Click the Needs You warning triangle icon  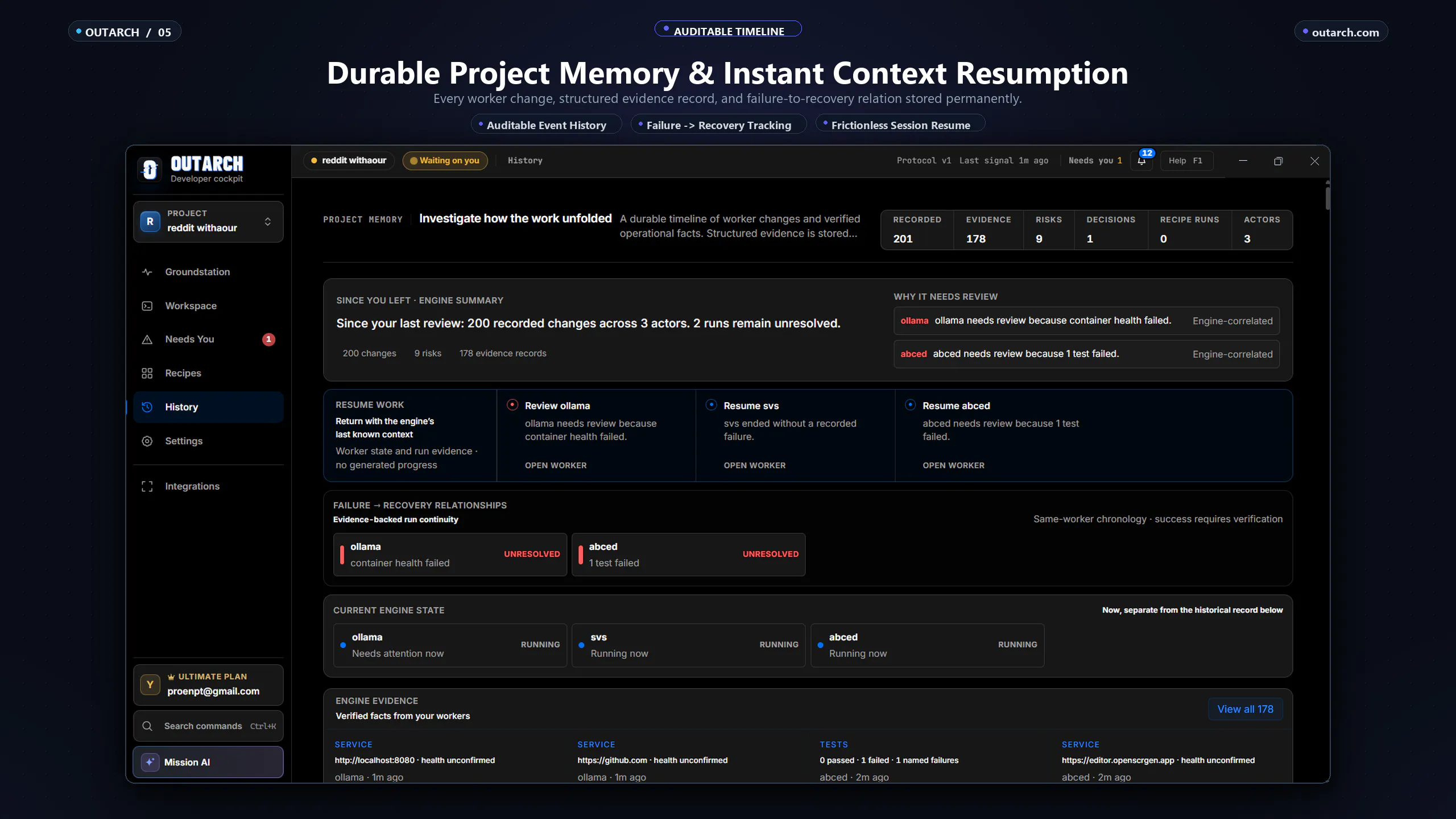coord(147,340)
